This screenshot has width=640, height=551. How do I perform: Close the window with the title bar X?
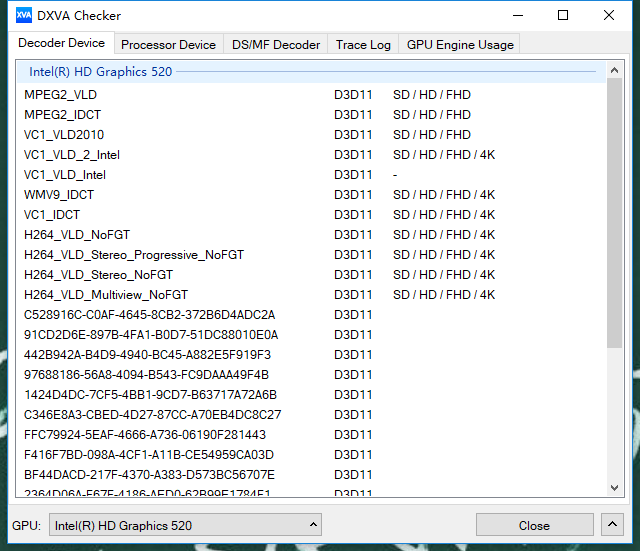click(609, 16)
